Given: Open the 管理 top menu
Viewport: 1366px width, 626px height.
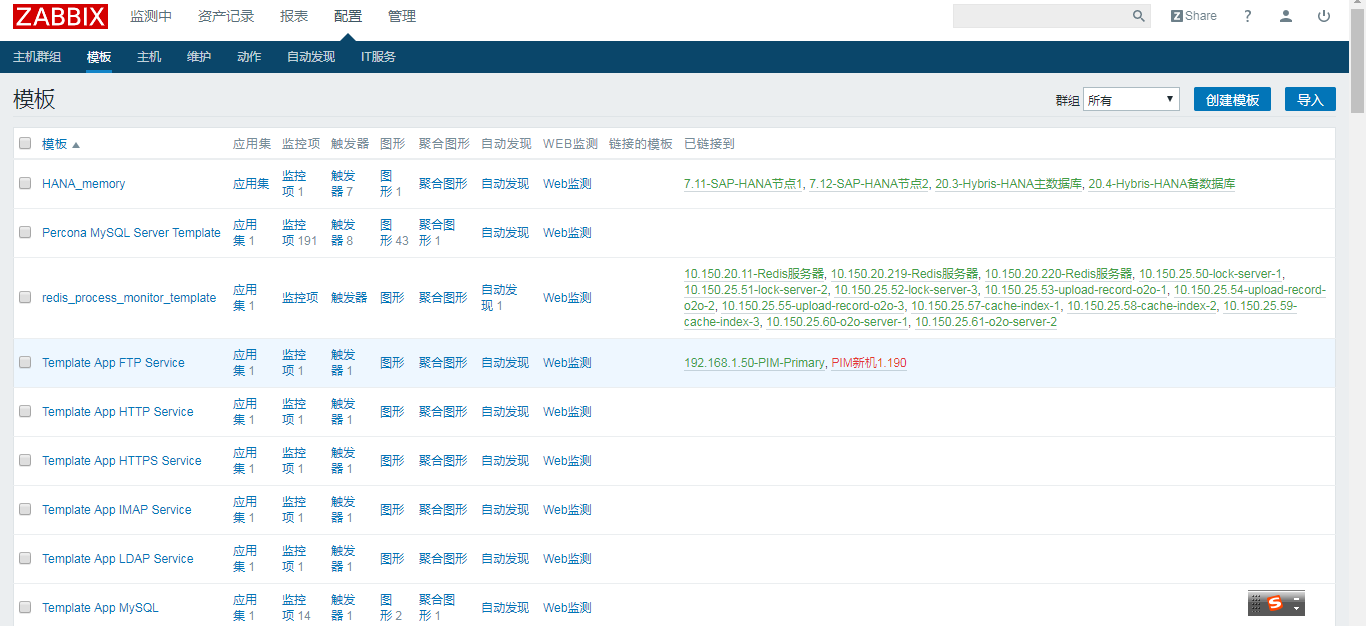Looking at the screenshot, I should click(402, 16).
